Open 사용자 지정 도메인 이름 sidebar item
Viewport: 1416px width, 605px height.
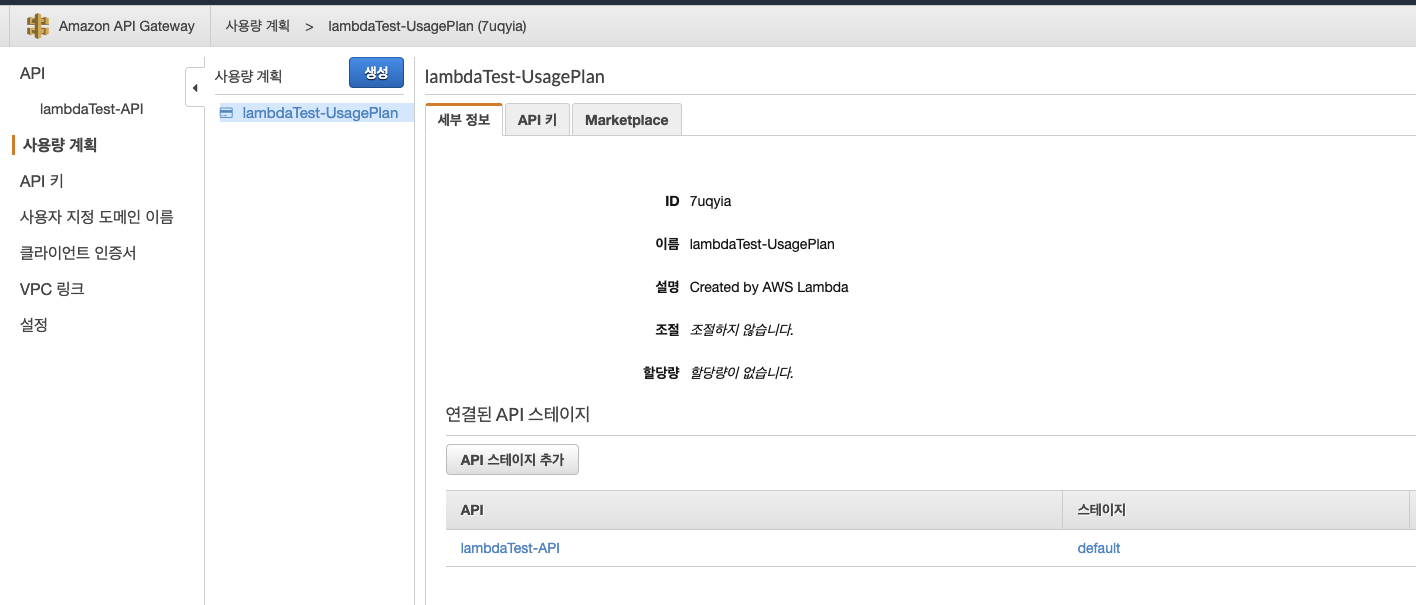(x=96, y=217)
